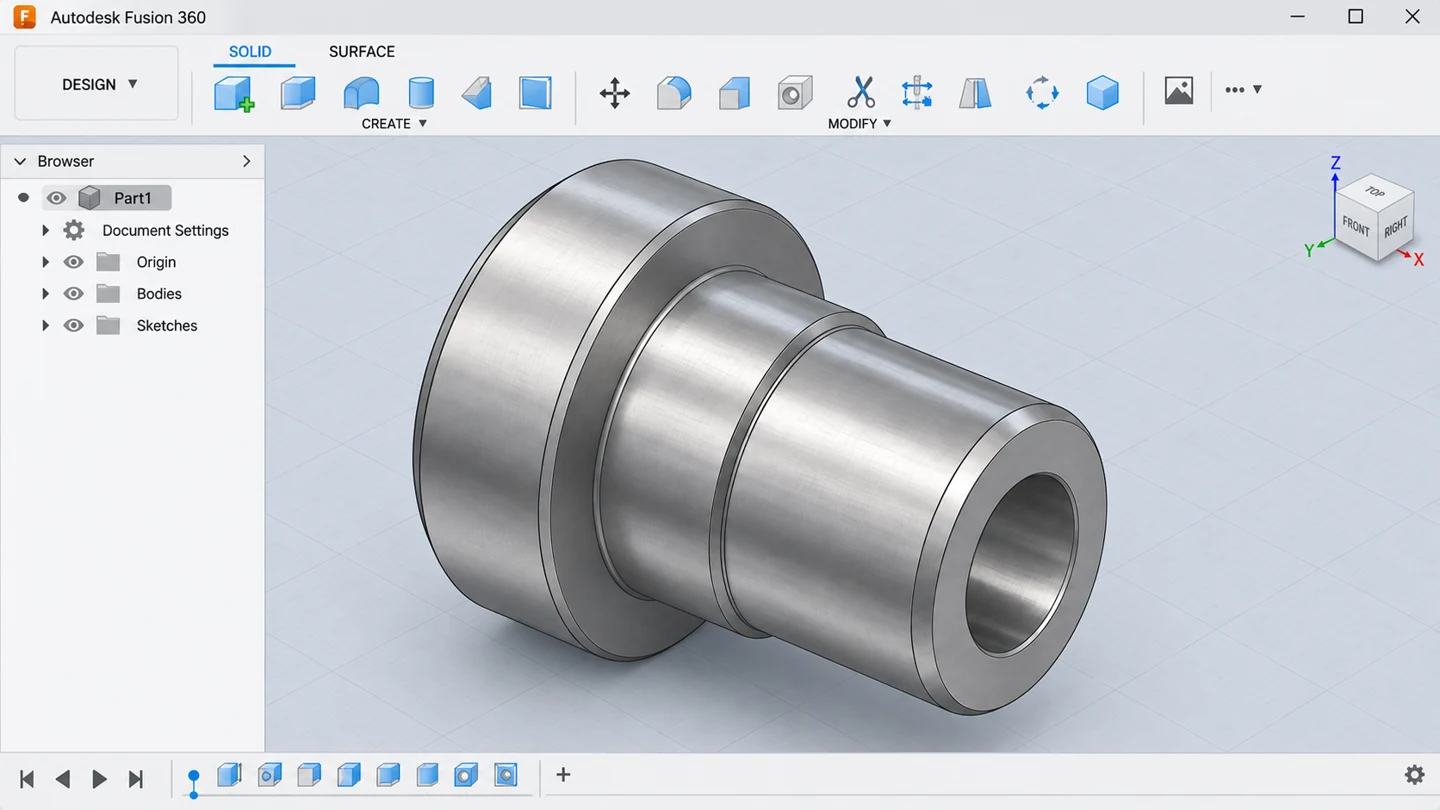Screen dimensions: 1440x810
Task: Step back one timeline feature
Action: pos(62,778)
